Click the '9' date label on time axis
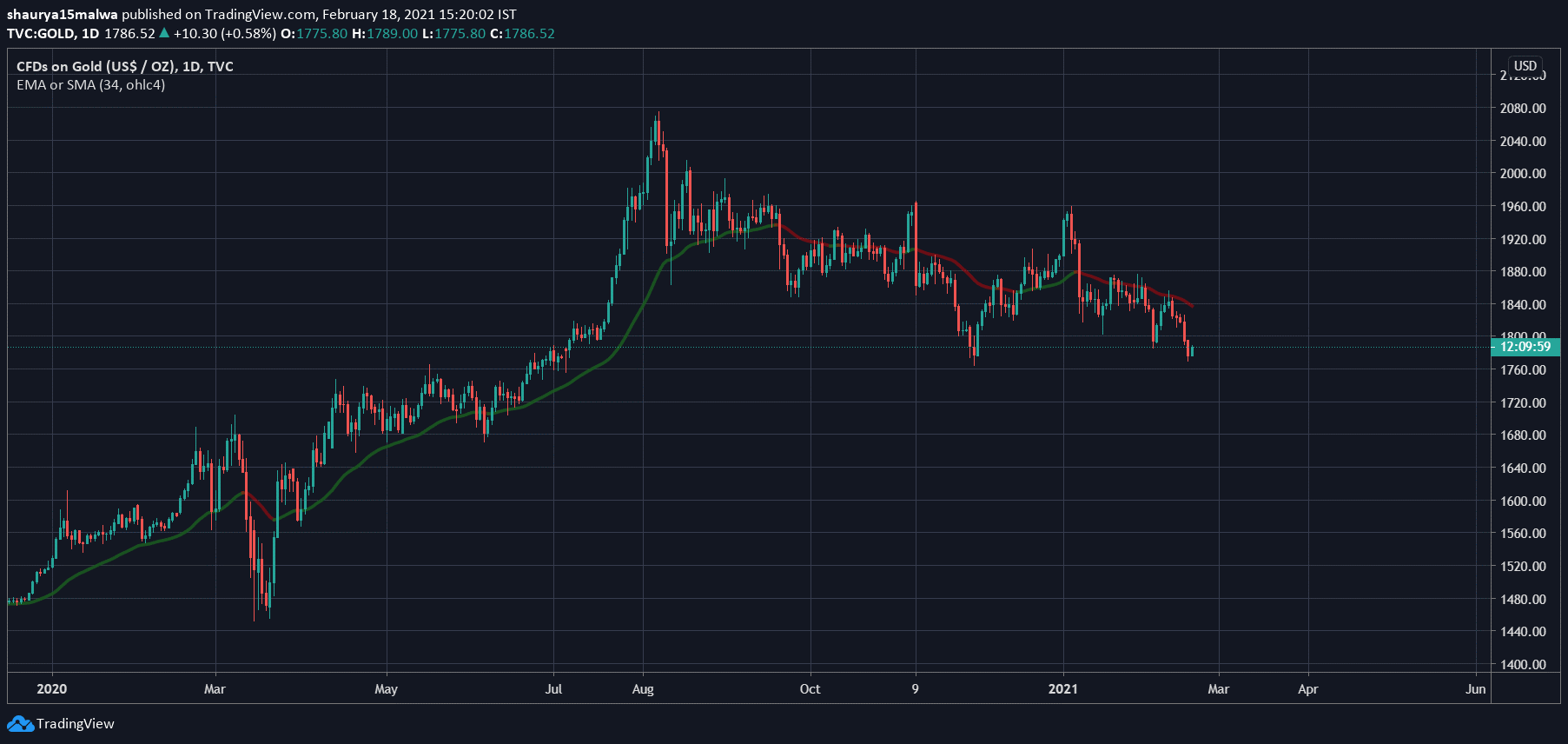1568x744 pixels. point(915,689)
